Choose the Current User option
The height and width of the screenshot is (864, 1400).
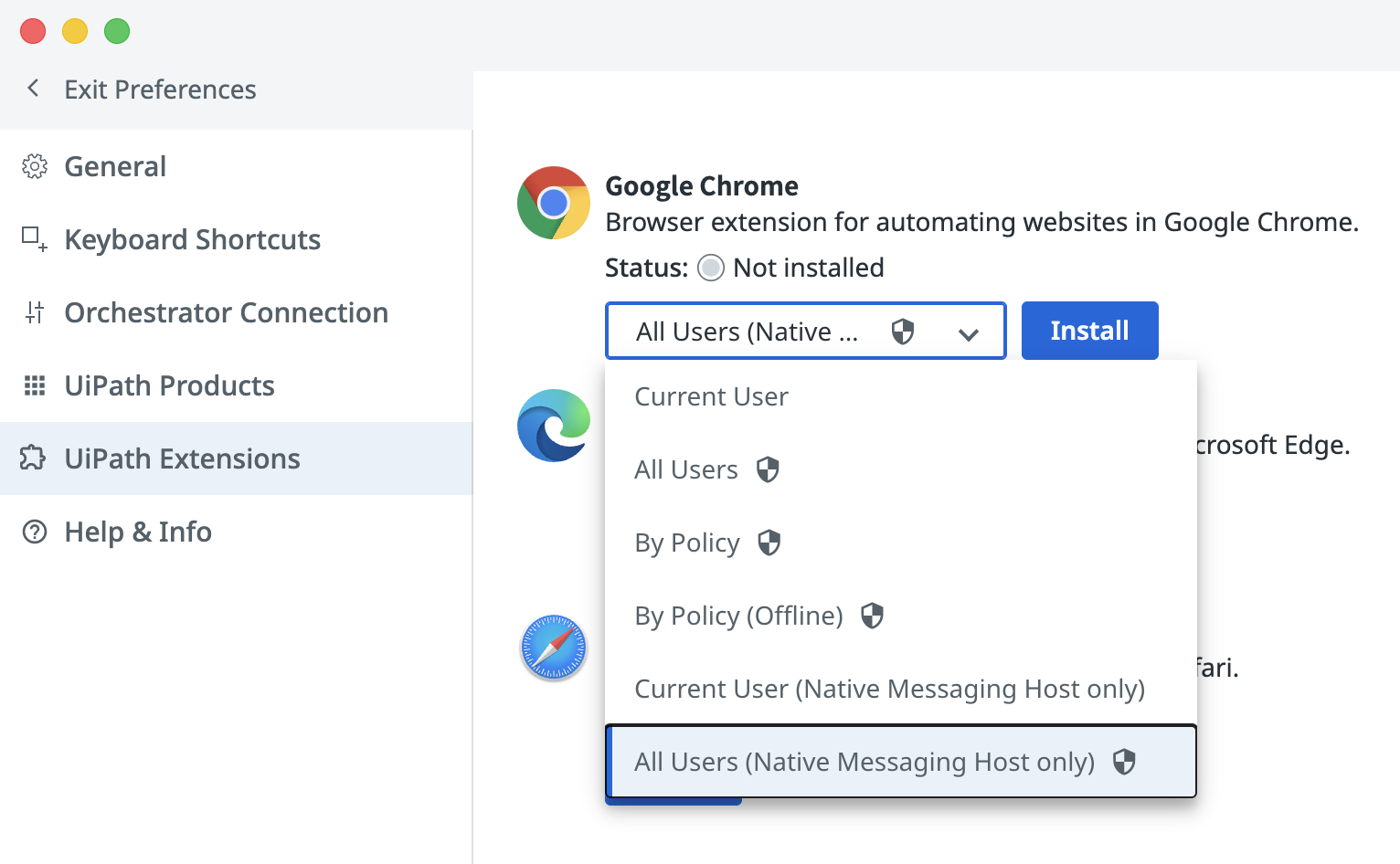coord(901,396)
